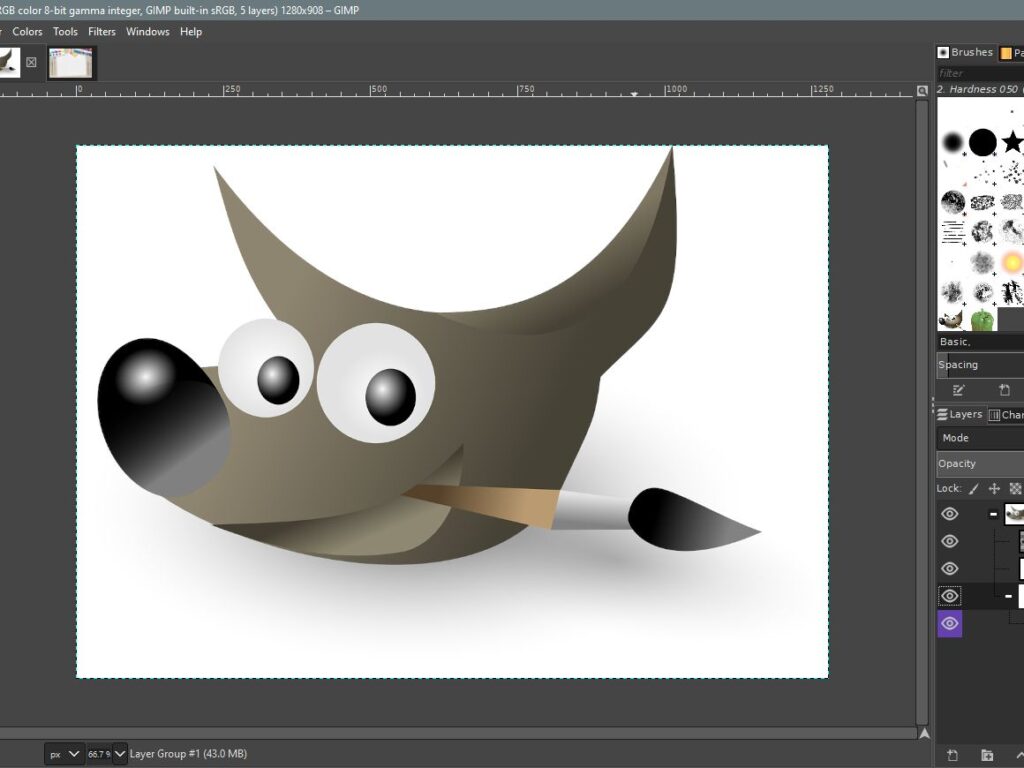Open the zoom percentage dropdown arrow
The image size is (1024, 768).
(x=120, y=754)
